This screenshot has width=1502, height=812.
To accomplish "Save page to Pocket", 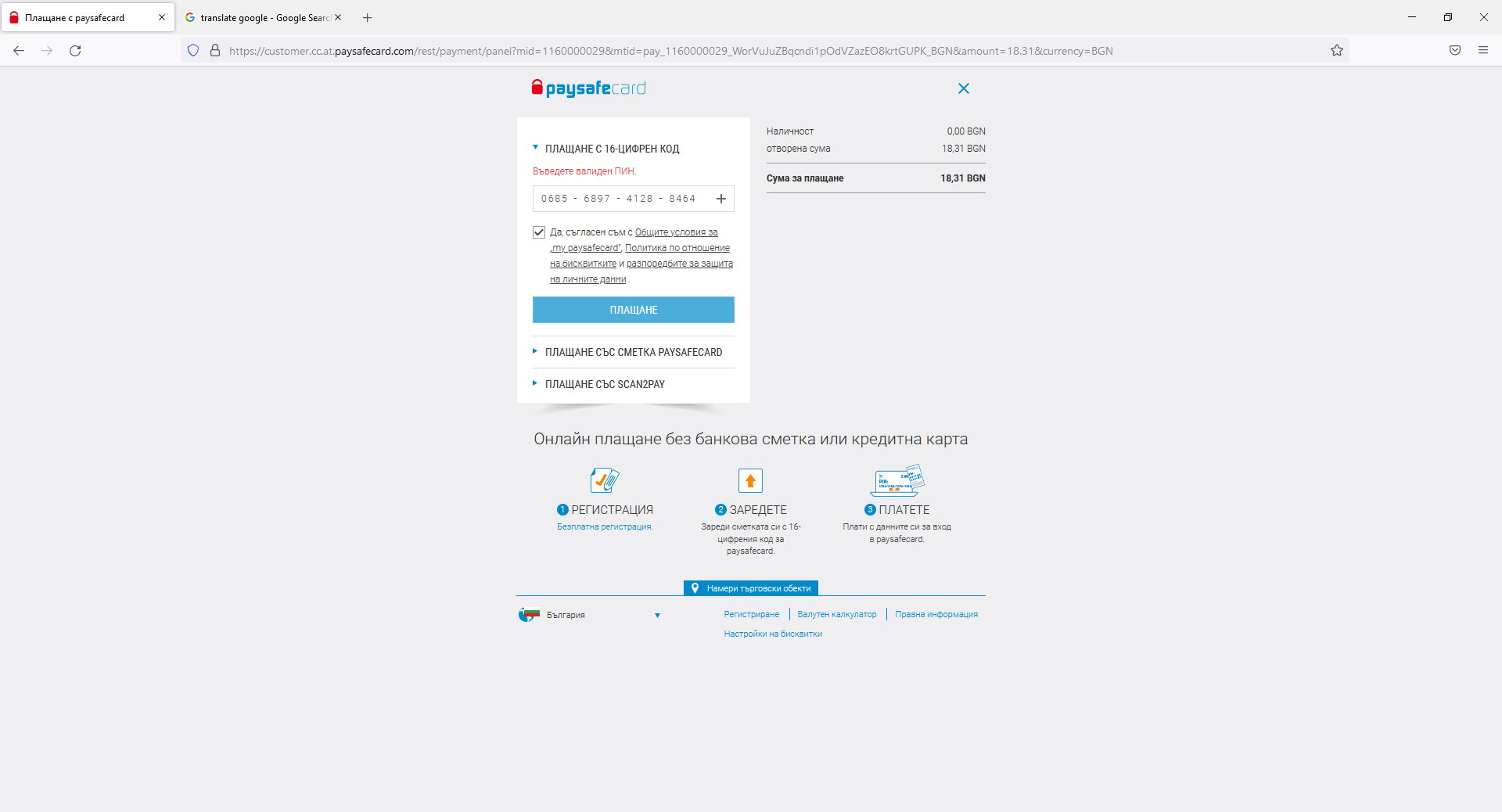I will pyautogui.click(x=1455, y=51).
